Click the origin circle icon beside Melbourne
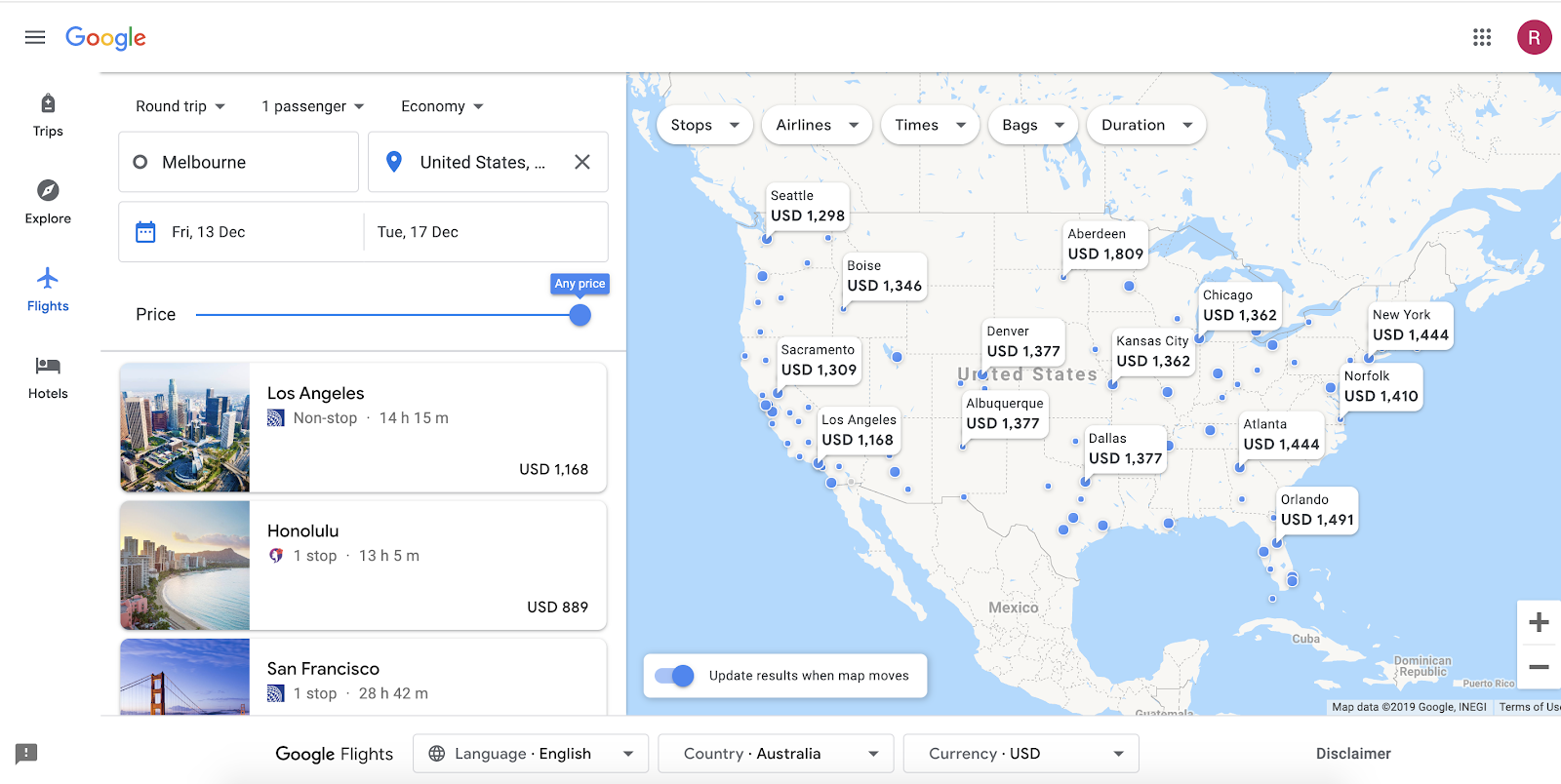Viewport: 1561px width, 784px height. [140, 162]
